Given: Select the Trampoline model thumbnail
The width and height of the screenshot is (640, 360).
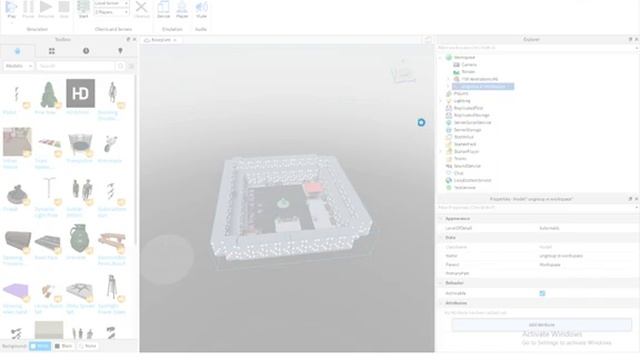Looking at the screenshot, I should 80,143.
